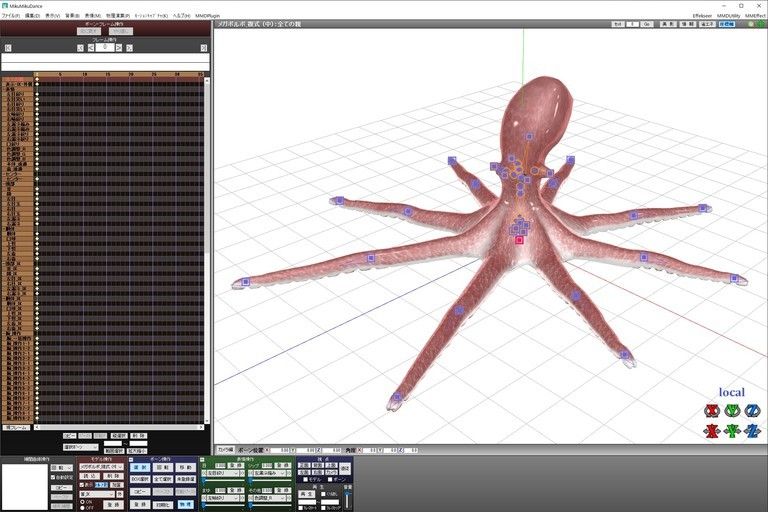Step forward one frame with right arrow
Image resolution: width=768 pixels, height=512 pixels.
coord(119,48)
